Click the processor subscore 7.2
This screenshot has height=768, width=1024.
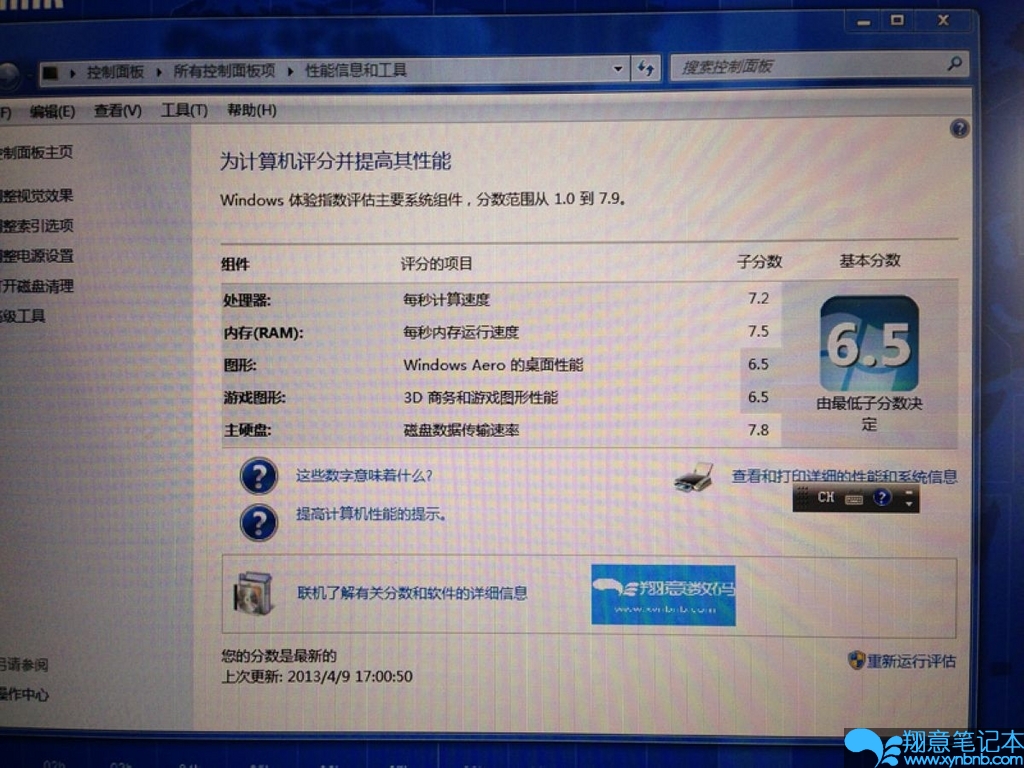[x=758, y=298]
